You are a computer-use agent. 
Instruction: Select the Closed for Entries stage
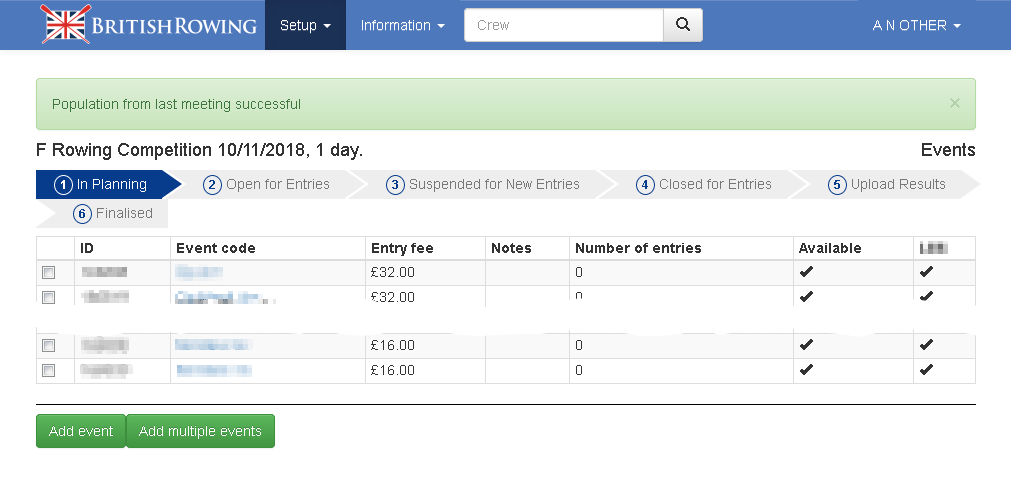tap(704, 184)
